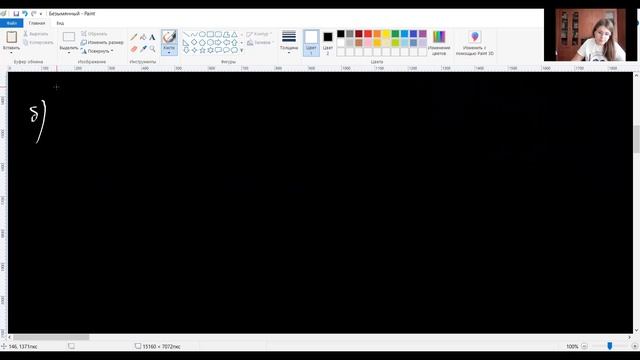Activate Color 2 background selector

tap(328, 43)
